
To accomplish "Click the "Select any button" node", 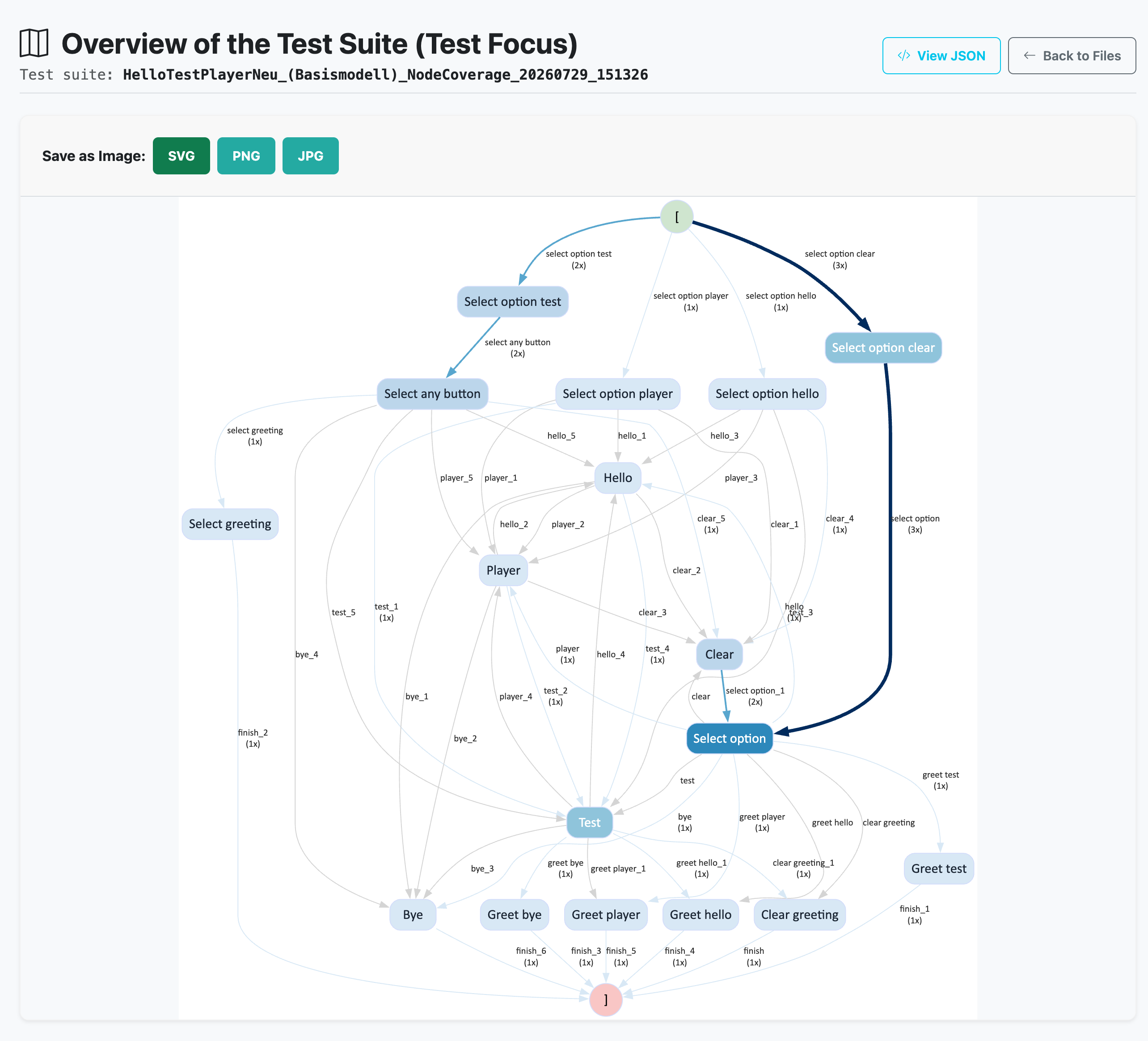I will [x=432, y=394].
